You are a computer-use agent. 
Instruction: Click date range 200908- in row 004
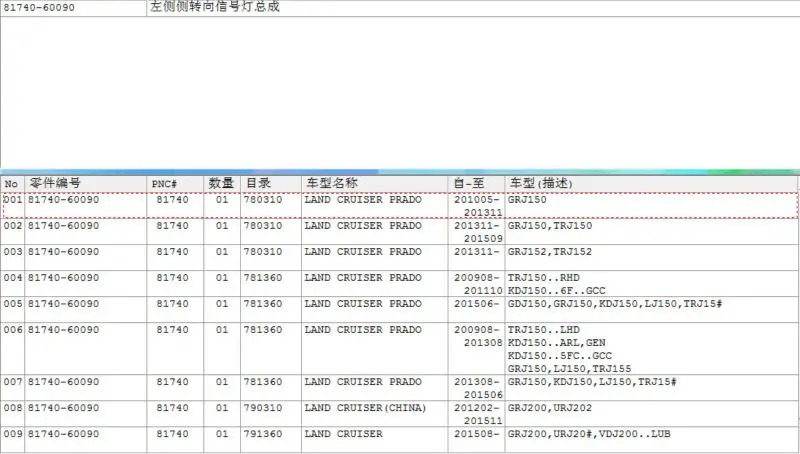pos(477,278)
